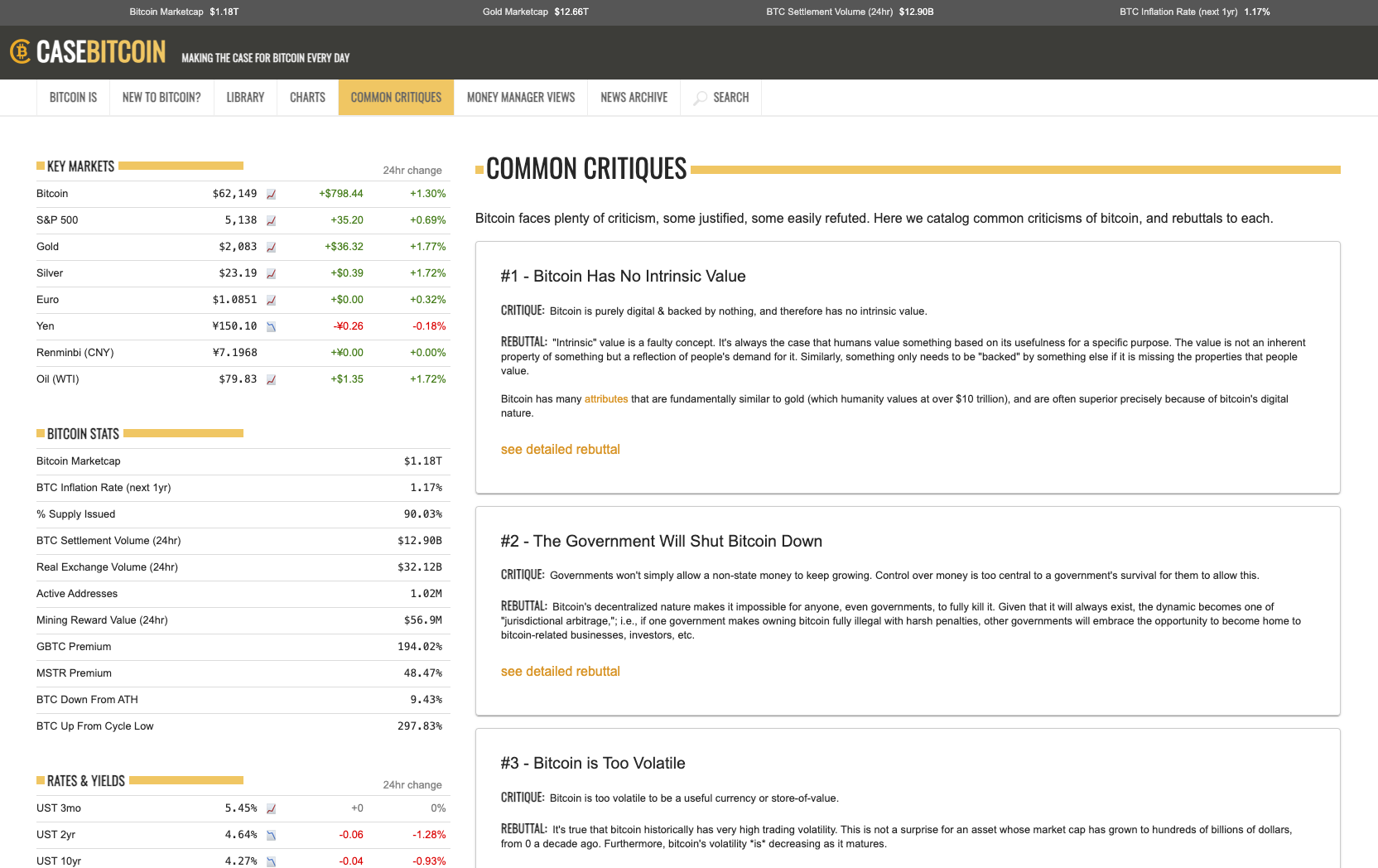Open the Euro row chart icon

(271, 301)
